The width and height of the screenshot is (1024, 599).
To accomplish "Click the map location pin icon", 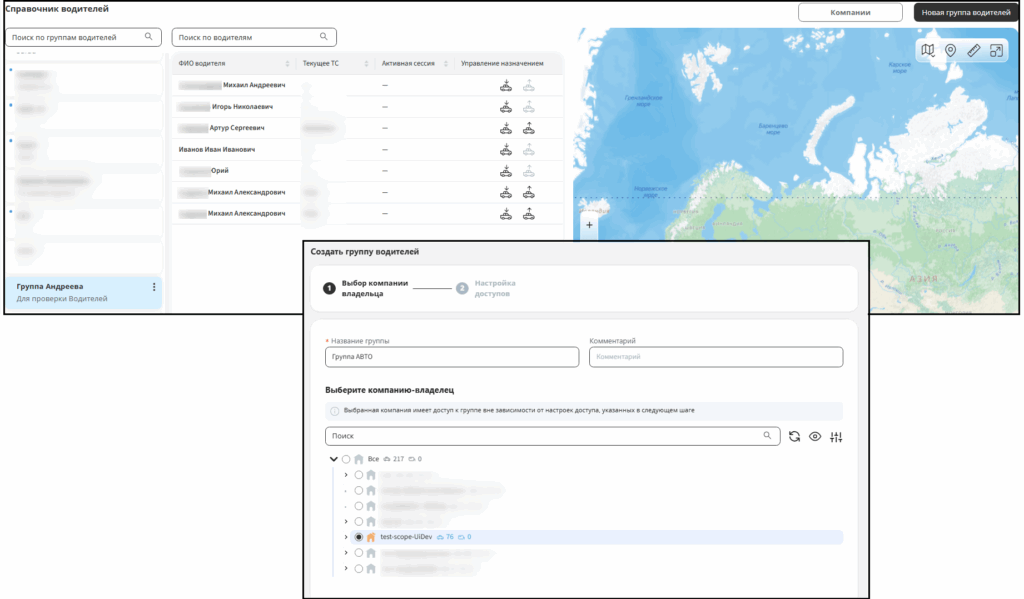I will (x=950, y=50).
